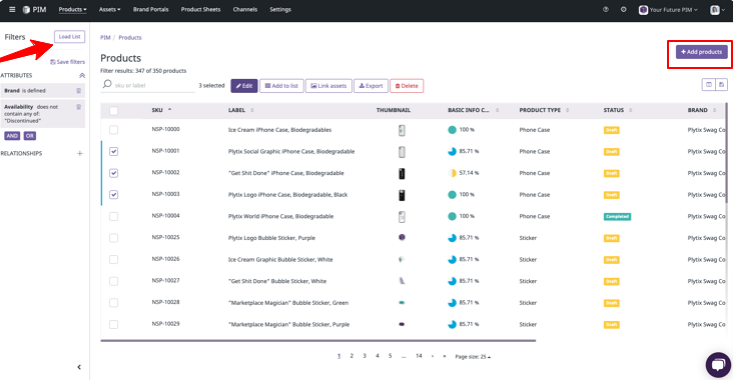Image resolution: width=733 pixels, height=380 pixels.
Task: Uncheck product NSP-10001 checkbox
Action: tap(114, 151)
